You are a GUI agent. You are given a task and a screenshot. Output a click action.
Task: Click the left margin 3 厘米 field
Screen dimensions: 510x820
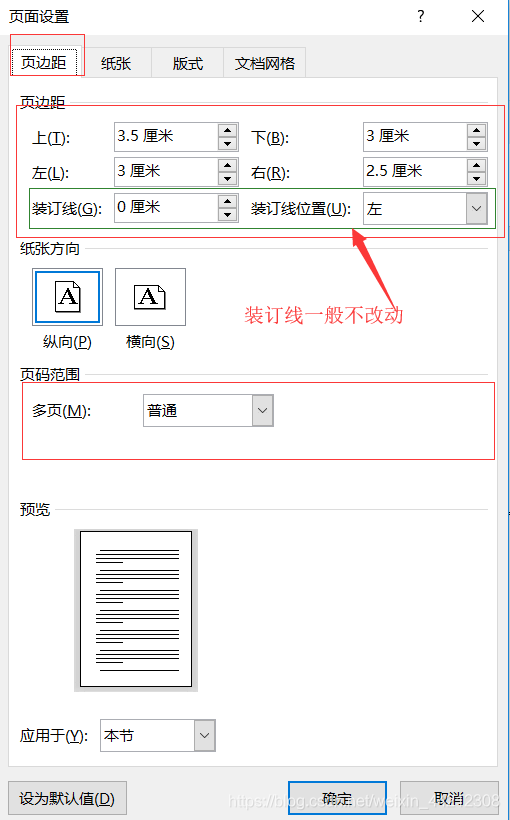point(166,172)
